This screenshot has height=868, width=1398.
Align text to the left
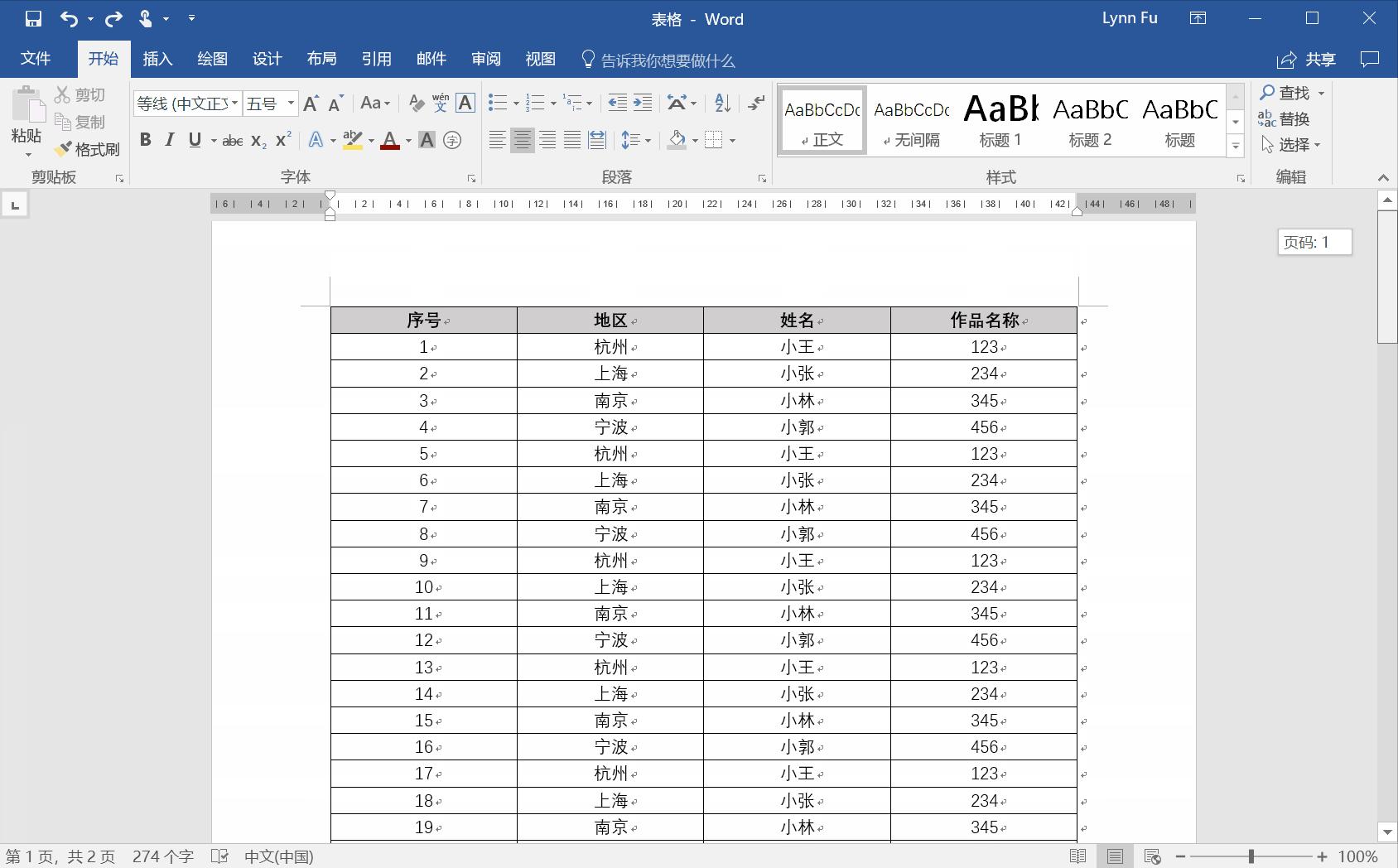(497, 140)
